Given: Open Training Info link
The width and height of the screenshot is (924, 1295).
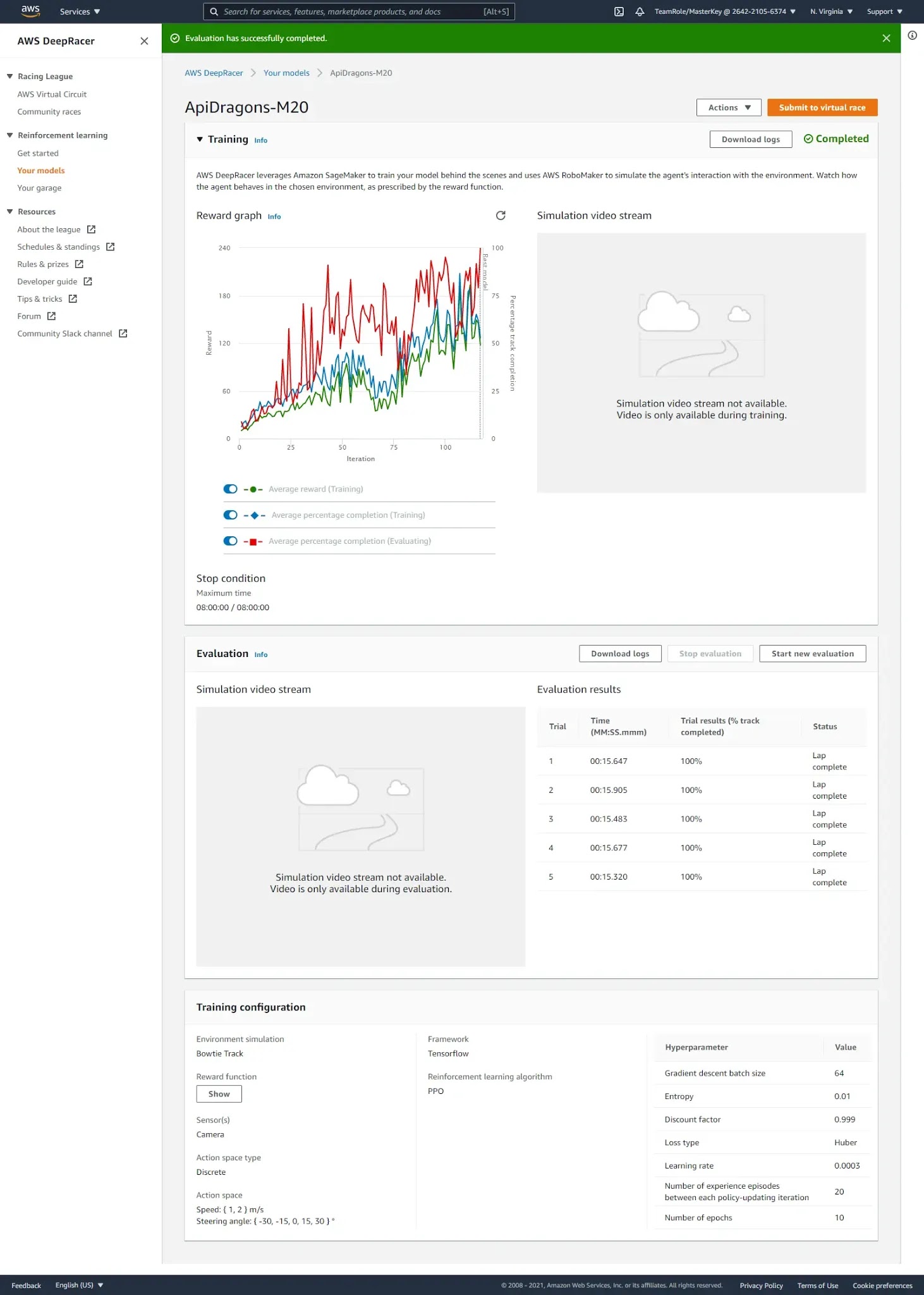Looking at the screenshot, I should point(260,140).
